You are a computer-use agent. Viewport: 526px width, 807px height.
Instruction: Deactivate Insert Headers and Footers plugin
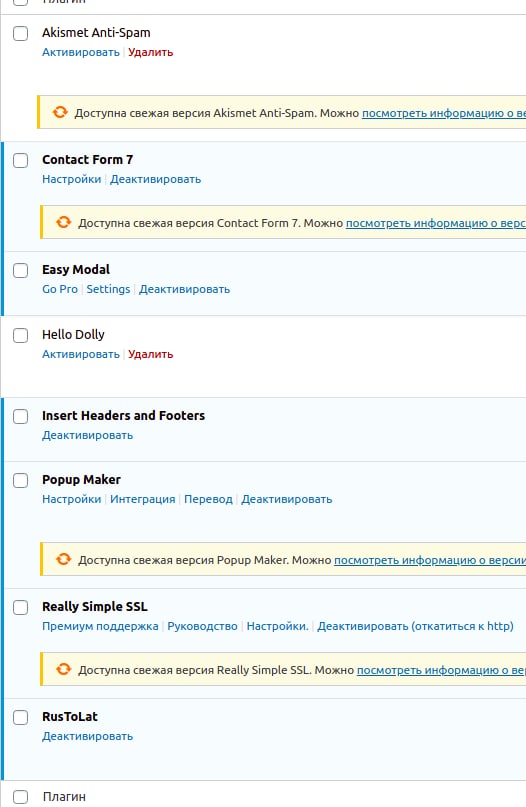click(87, 435)
